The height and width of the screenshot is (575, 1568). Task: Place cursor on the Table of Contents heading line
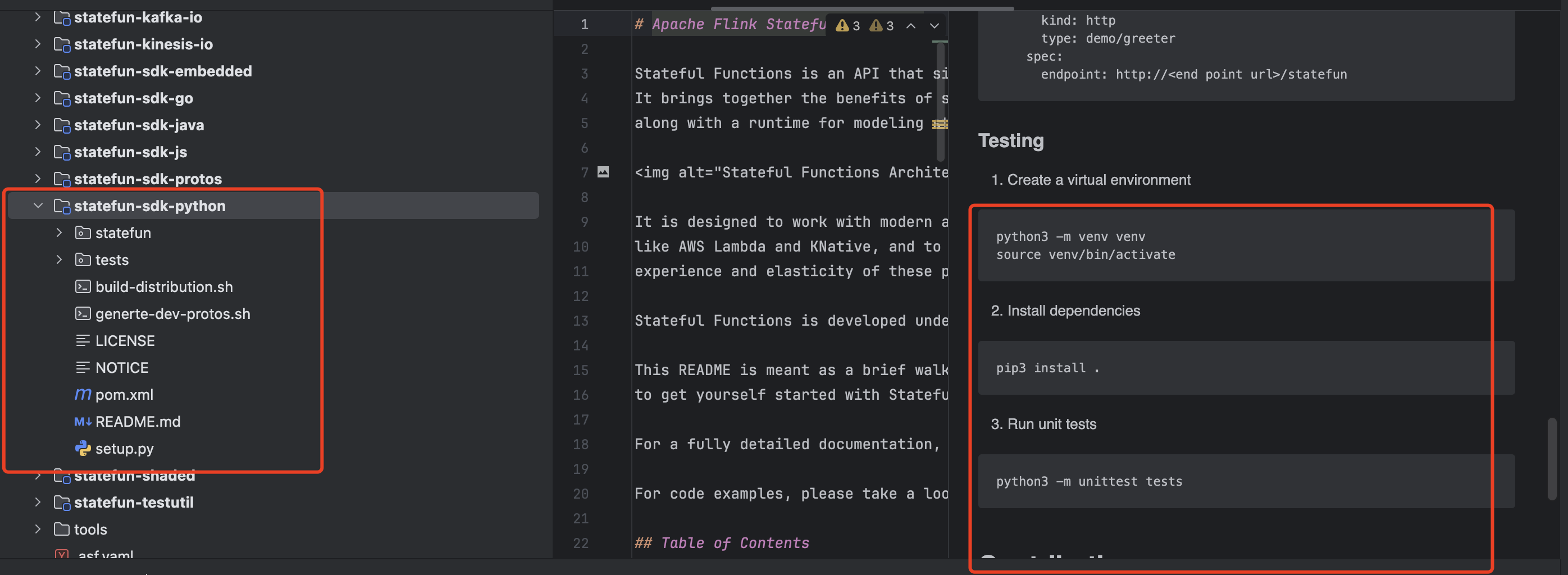pos(722,543)
